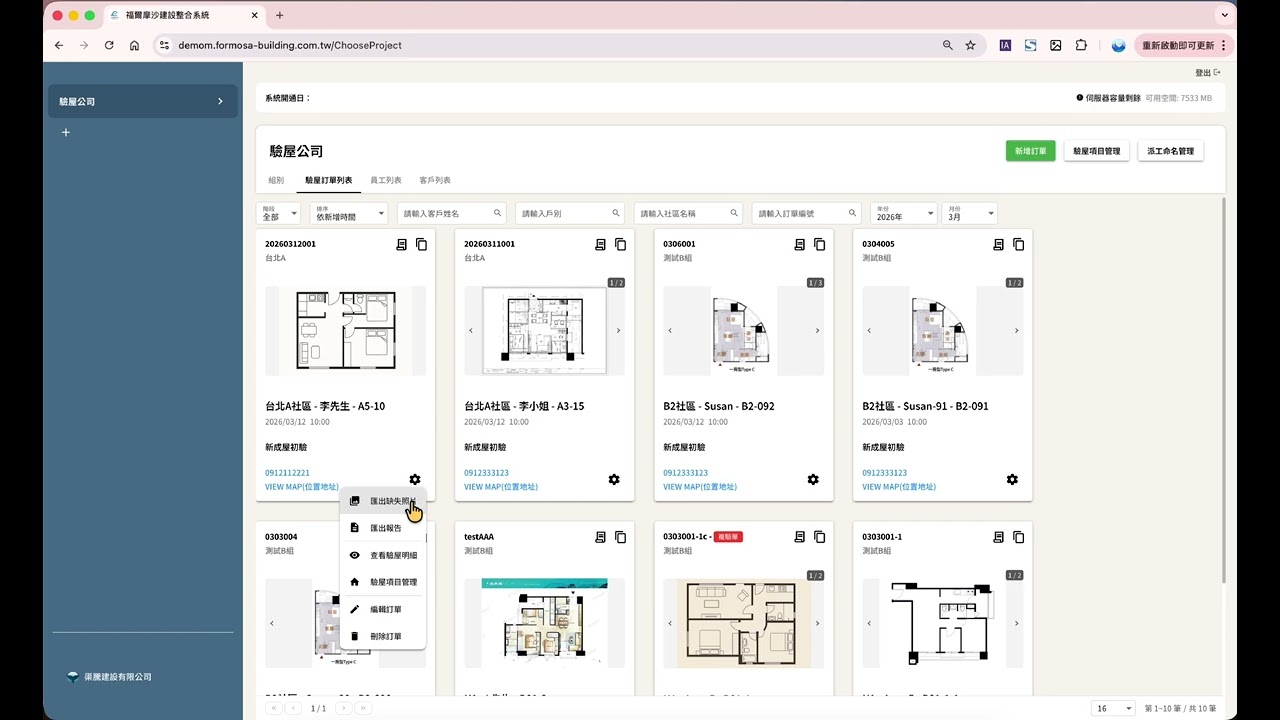Click receipt icon on order 0304005
1280x720 pixels.
coord(998,244)
